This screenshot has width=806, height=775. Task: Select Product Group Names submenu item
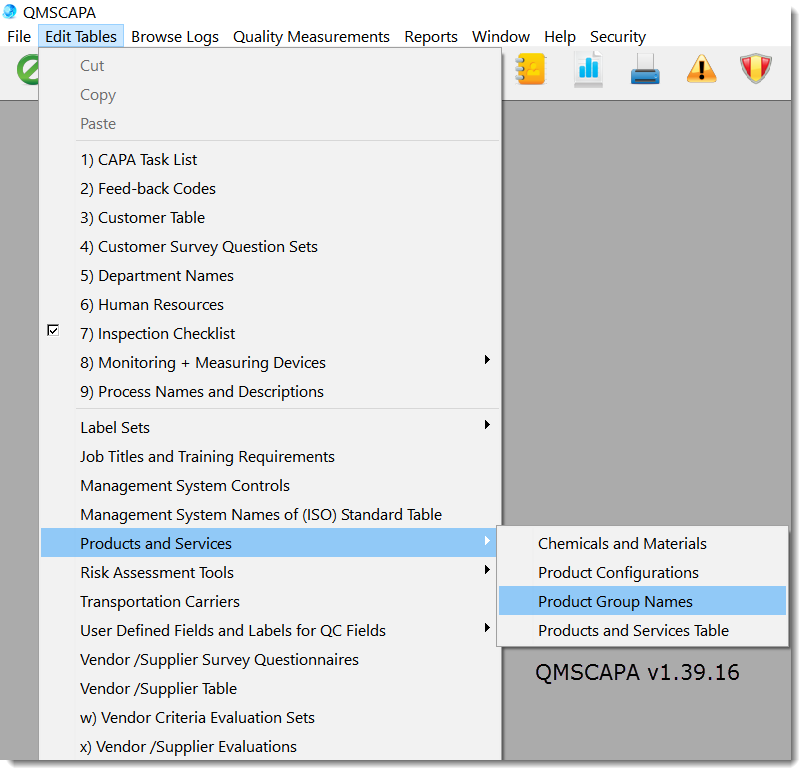[x=615, y=601]
